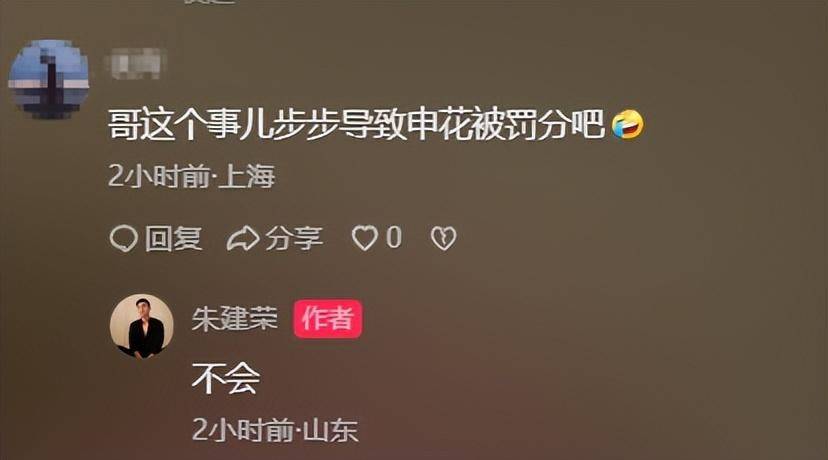The image size is (828, 460).
Task: Open the blurred commenter's round avatar
Action: click(49, 78)
